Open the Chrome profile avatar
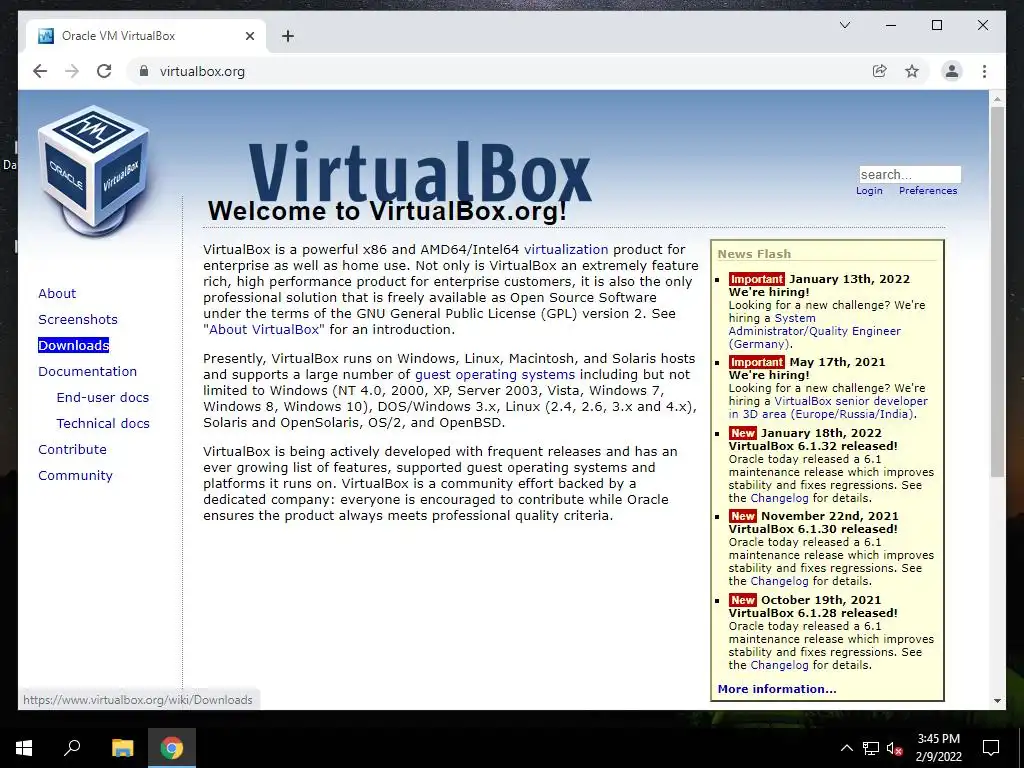The height and width of the screenshot is (768, 1024). coord(952,71)
